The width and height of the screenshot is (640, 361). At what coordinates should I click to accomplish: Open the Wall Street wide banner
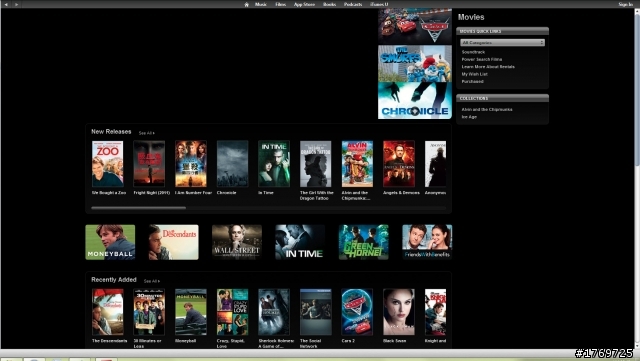click(x=237, y=242)
